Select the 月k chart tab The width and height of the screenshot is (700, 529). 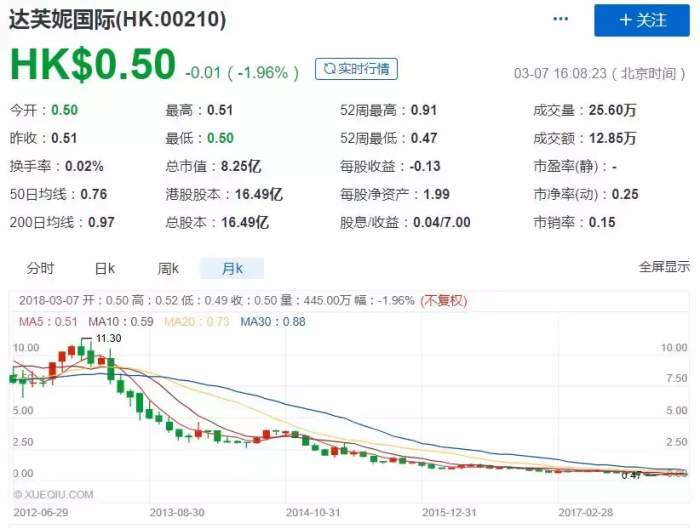click(x=232, y=268)
